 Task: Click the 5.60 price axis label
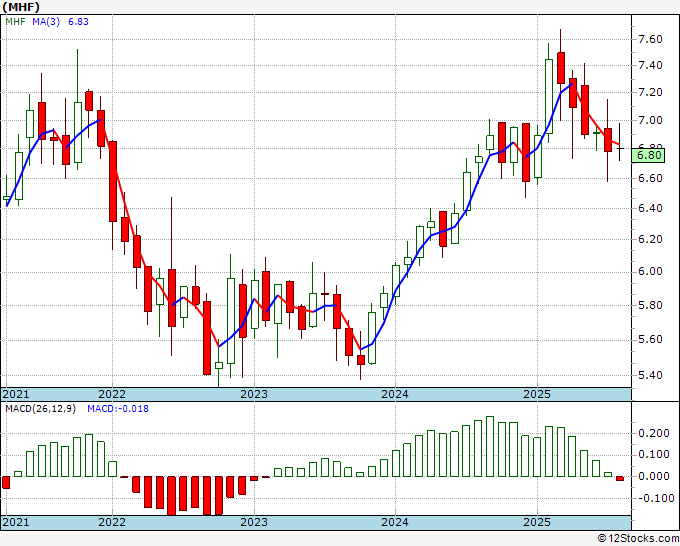[x=650, y=339]
